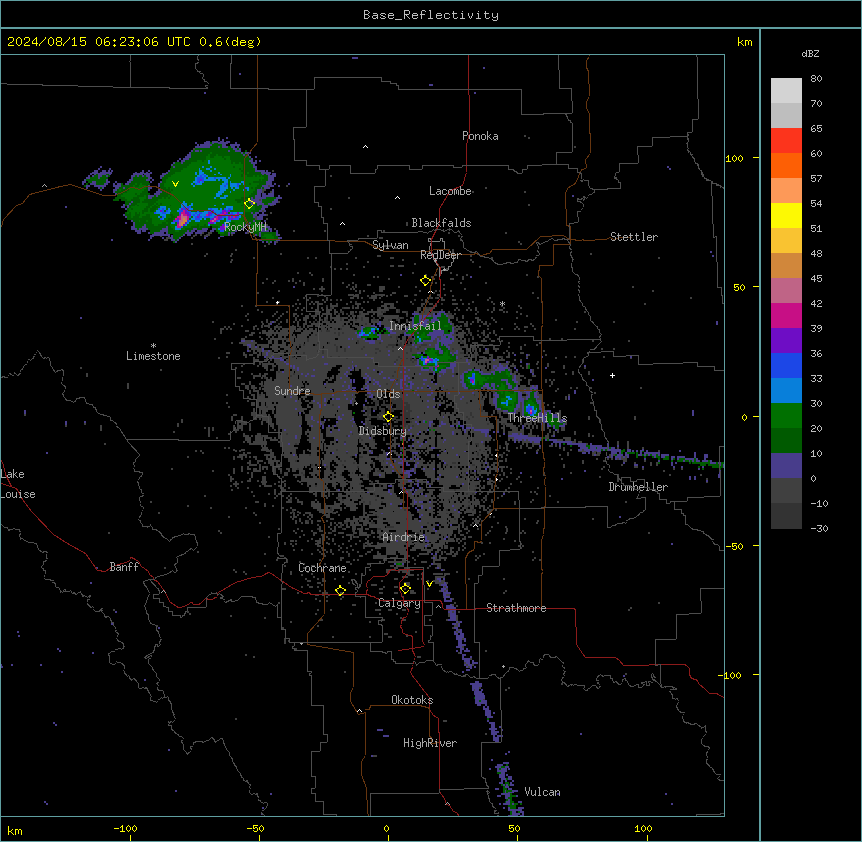862x842 pixels.
Task: Click the 36 dBZ blue color swatch
Action: pos(786,365)
